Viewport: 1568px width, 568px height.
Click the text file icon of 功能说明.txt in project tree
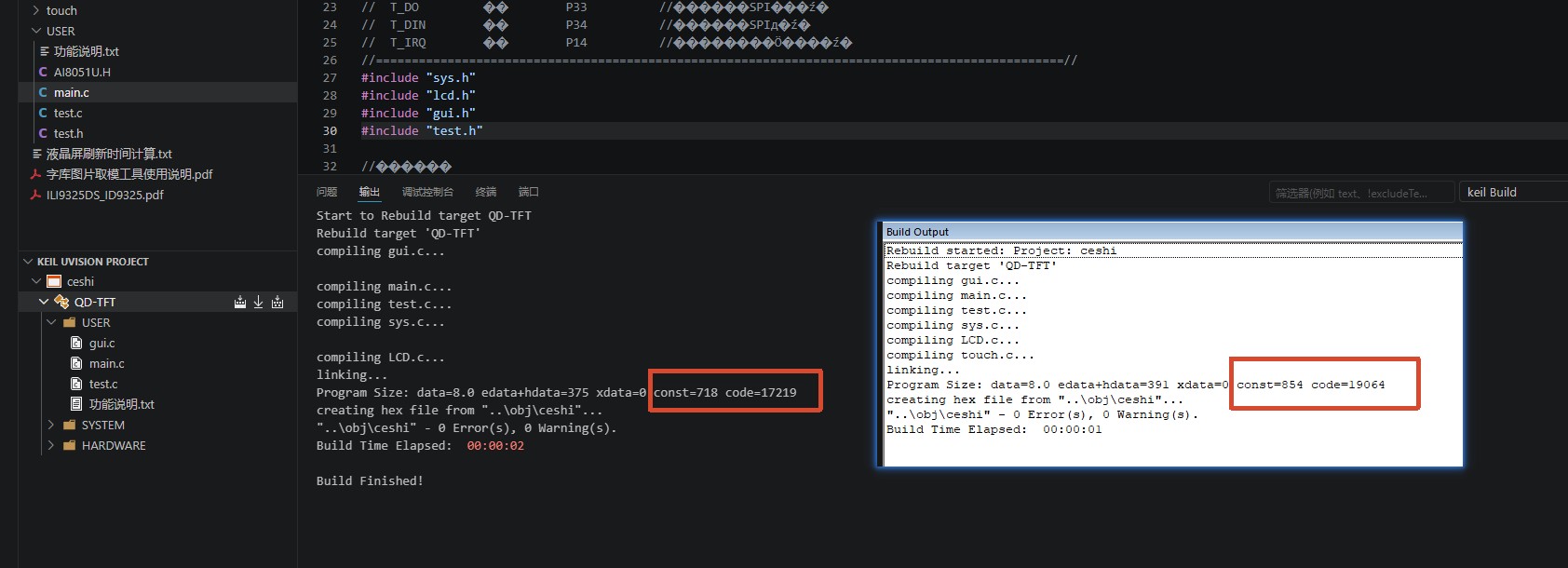76,404
